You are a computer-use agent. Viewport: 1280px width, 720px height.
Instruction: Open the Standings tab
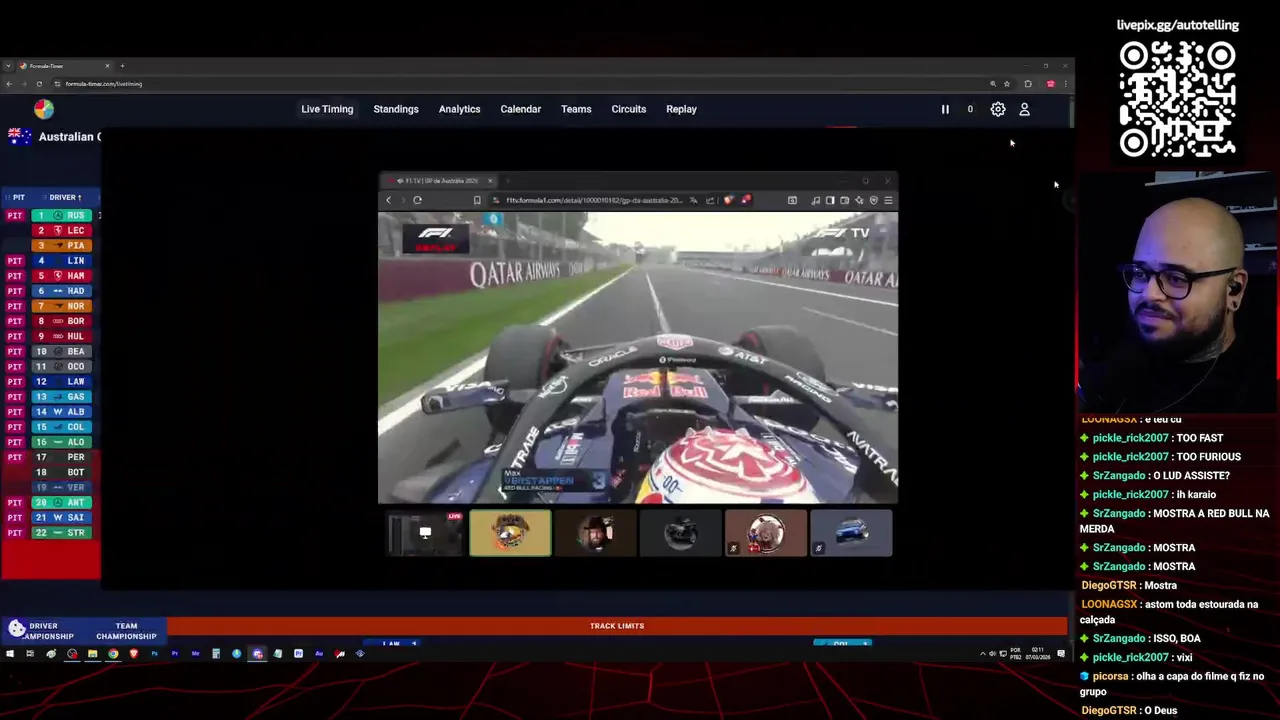pyautogui.click(x=396, y=109)
